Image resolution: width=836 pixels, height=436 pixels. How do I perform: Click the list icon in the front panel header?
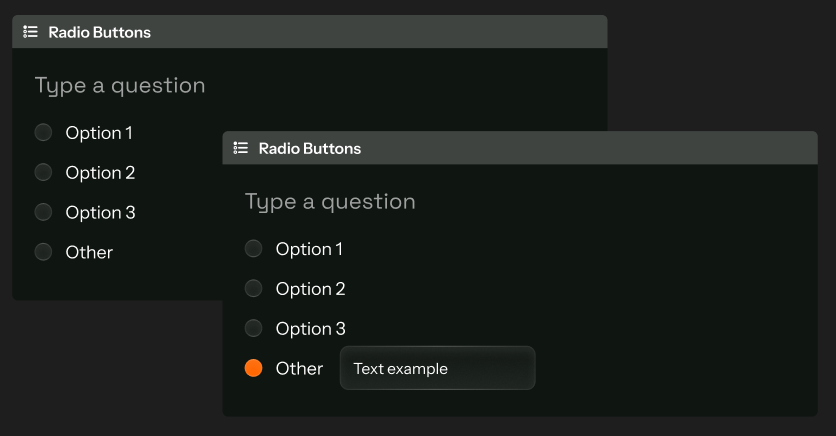pyautogui.click(x=240, y=148)
